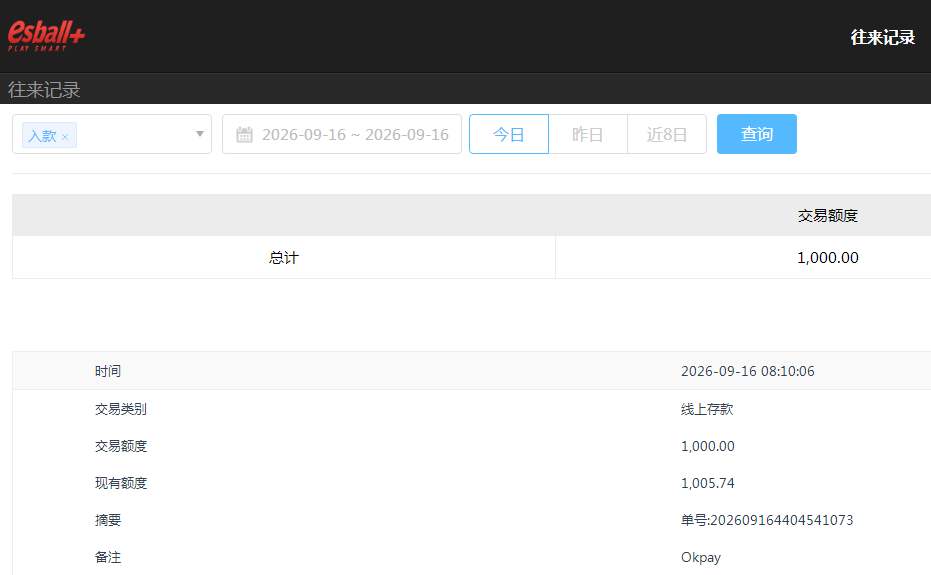Click the 交易额度 column header
Viewport: 931px width, 575px height.
[828, 216]
